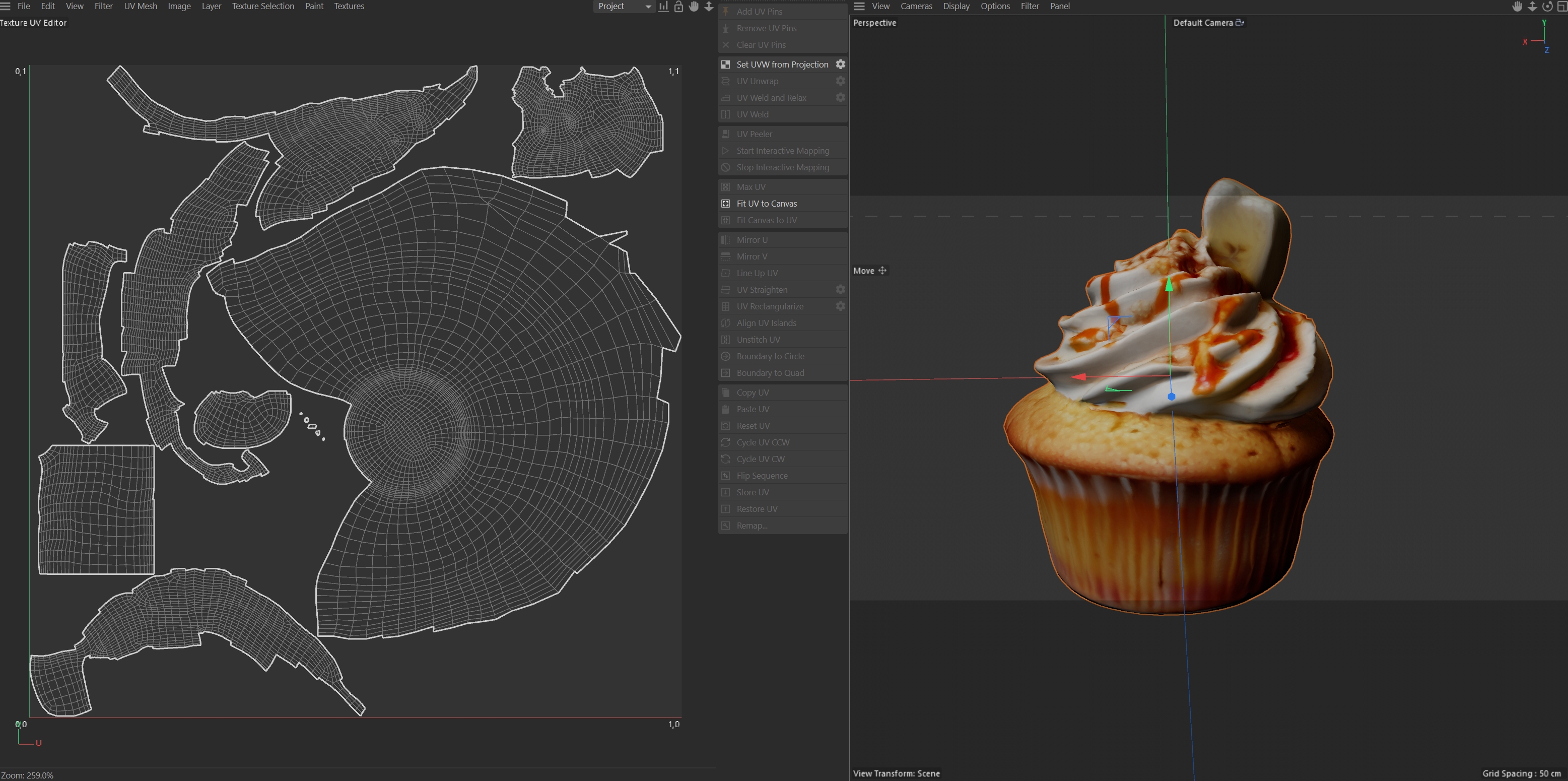Image resolution: width=1568 pixels, height=781 pixels.
Task: Click the Move tool crosshair icon
Action: [x=882, y=270]
